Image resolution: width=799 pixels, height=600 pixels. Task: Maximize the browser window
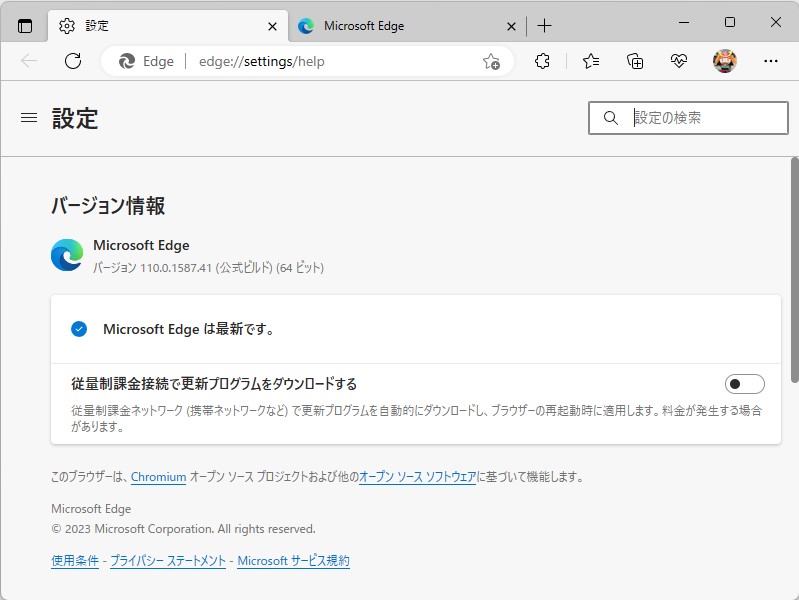[730, 22]
